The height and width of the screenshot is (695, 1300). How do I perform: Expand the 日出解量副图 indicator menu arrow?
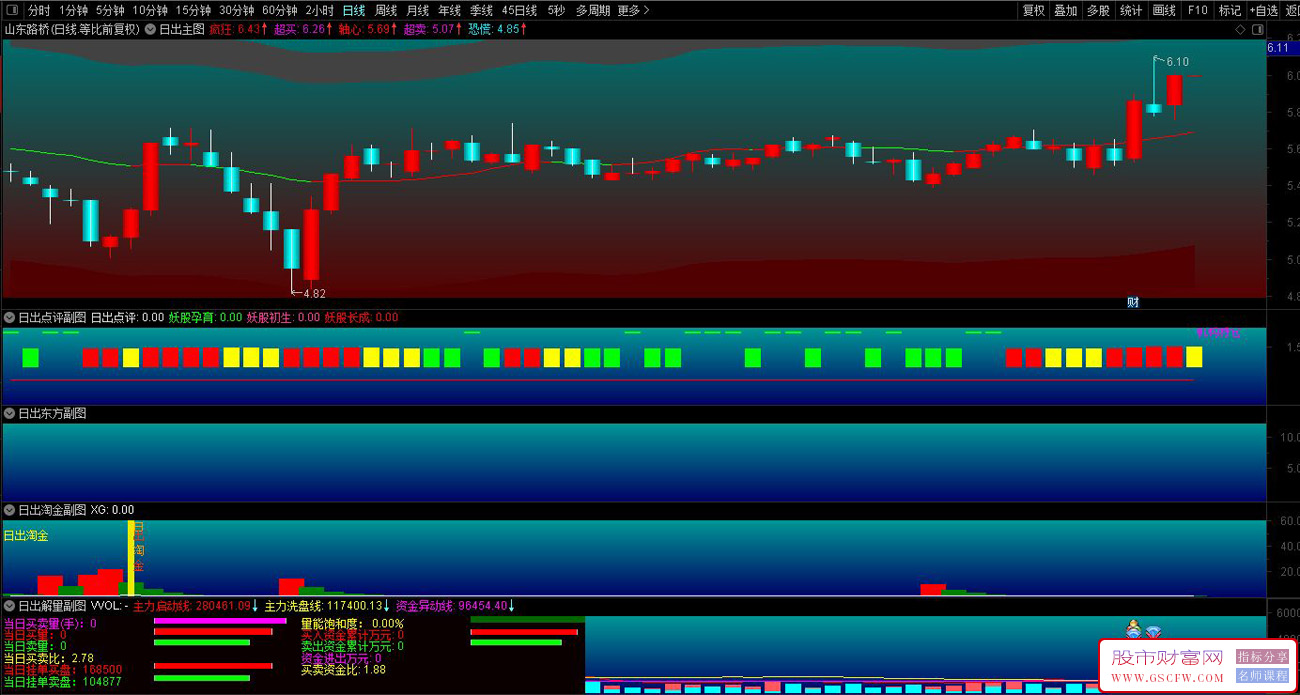click(x=10, y=606)
